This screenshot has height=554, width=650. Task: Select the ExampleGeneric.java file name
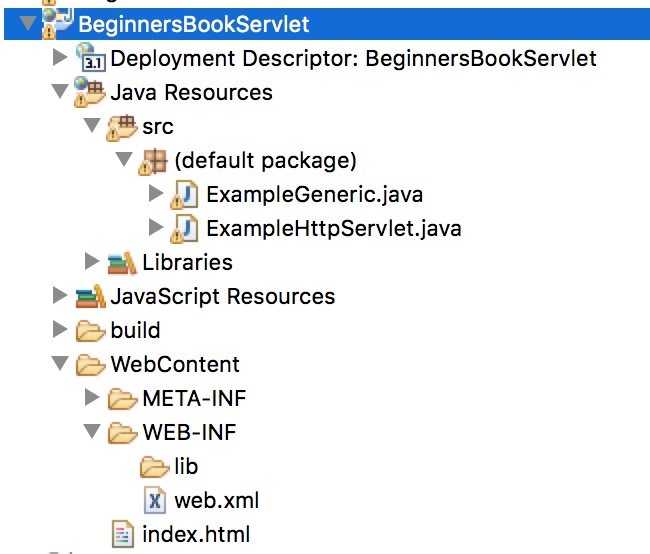point(315,195)
